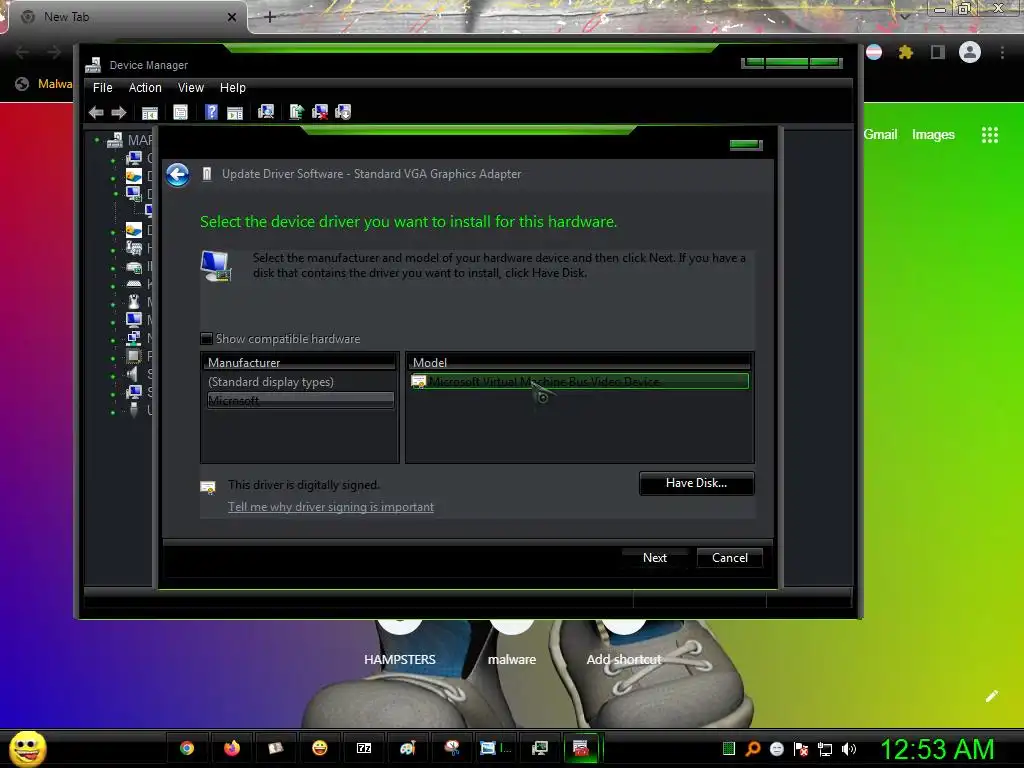
Task: Click the smiley face taskbar icon
Action: click(x=319, y=748)
